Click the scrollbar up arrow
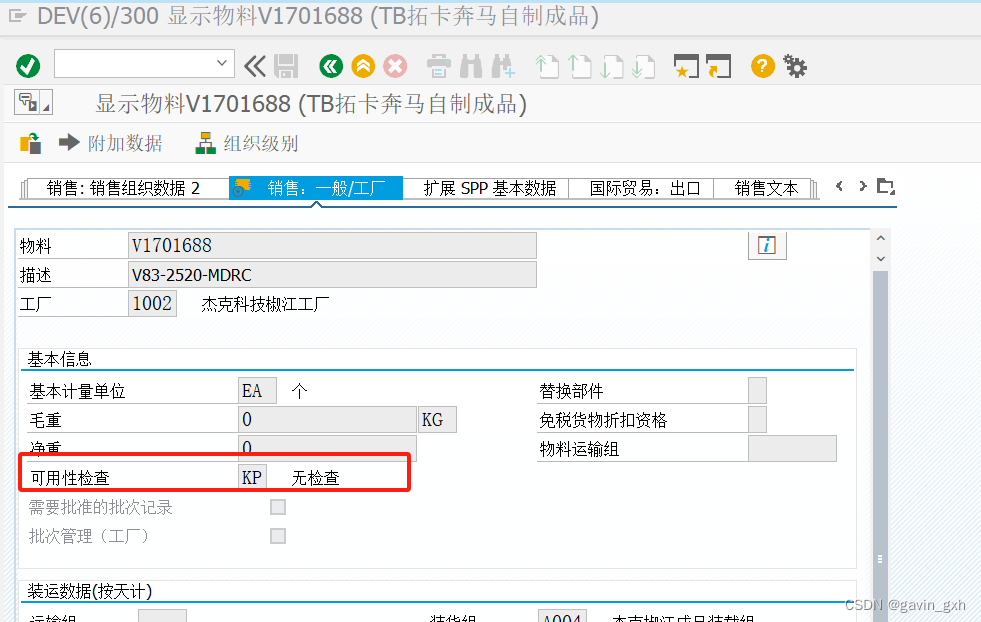The image size is (981, 622). point(881,238)
